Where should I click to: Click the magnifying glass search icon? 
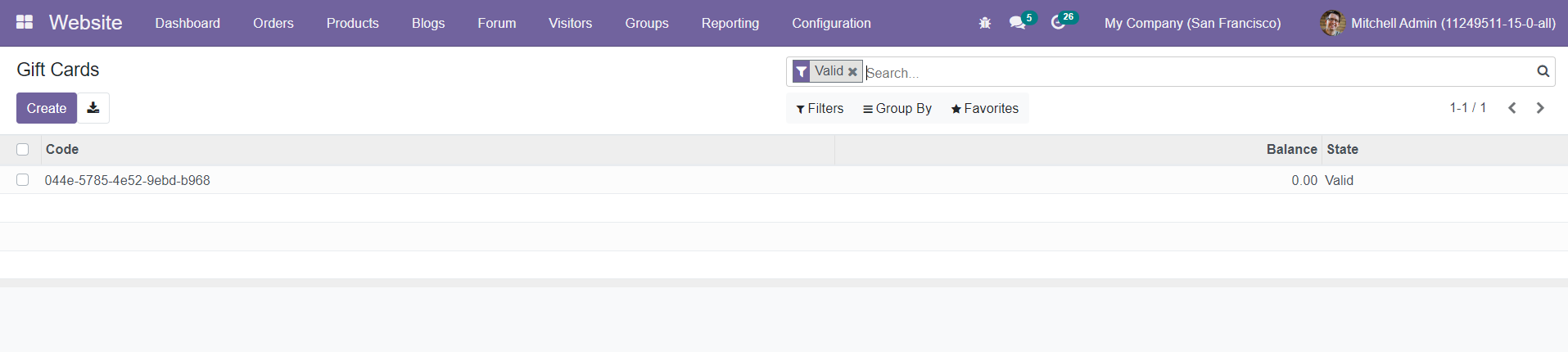pos(1543,71)
